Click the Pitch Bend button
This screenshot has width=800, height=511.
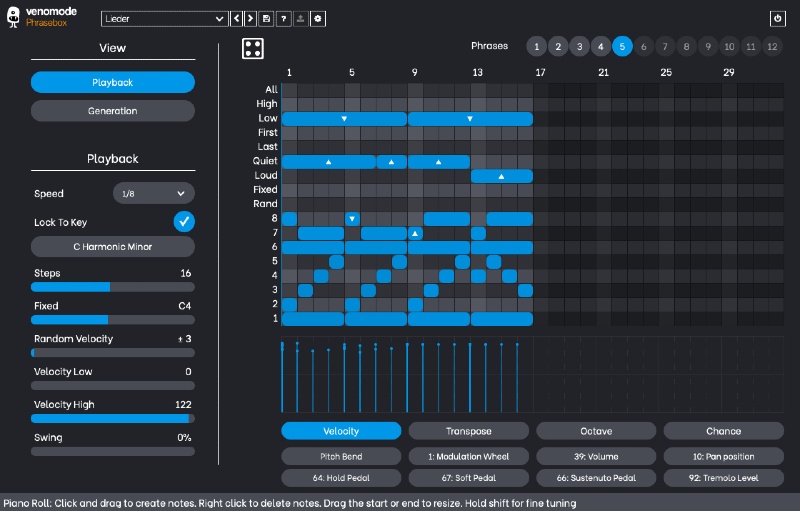341,456
